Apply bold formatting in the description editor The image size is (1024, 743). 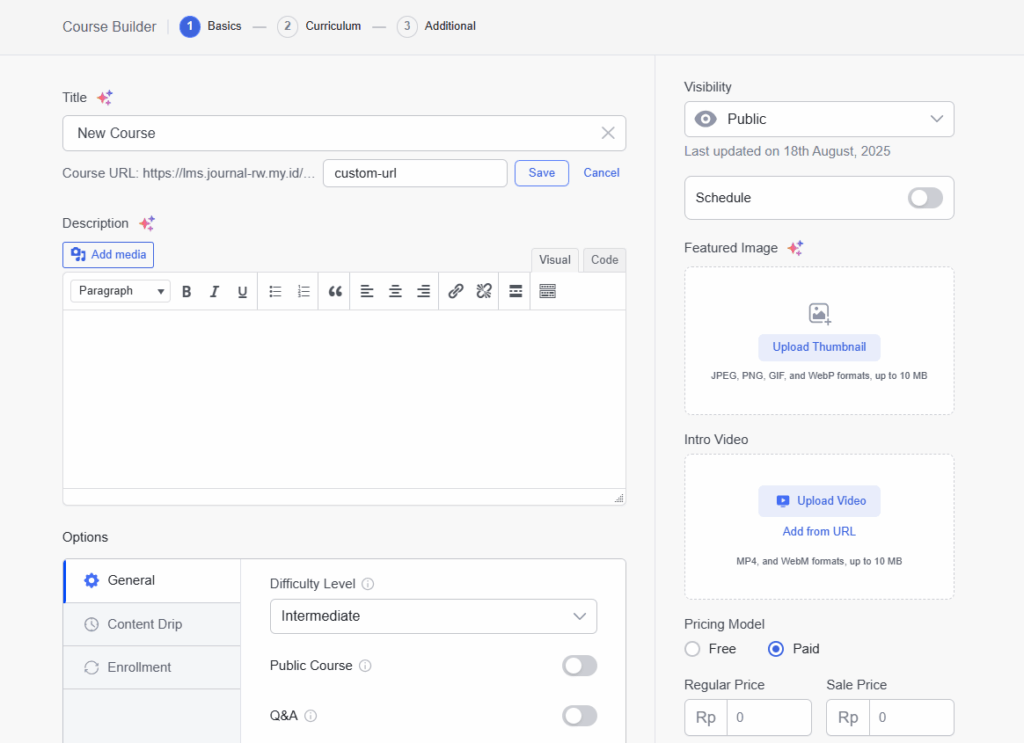(186, 291)
